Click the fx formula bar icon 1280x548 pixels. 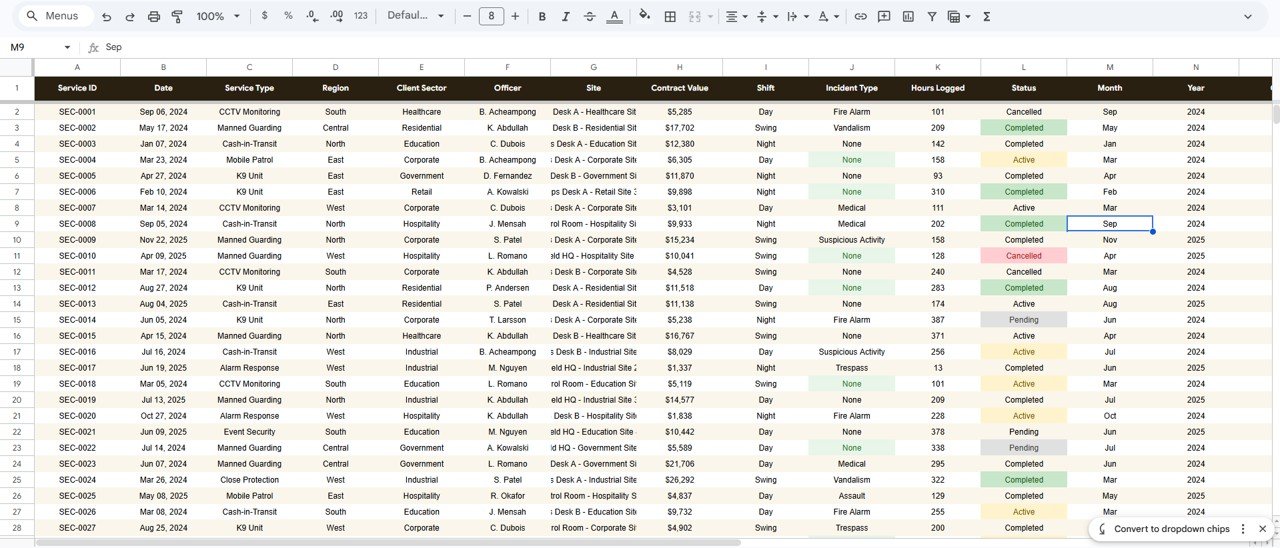(x=93, y=47)
